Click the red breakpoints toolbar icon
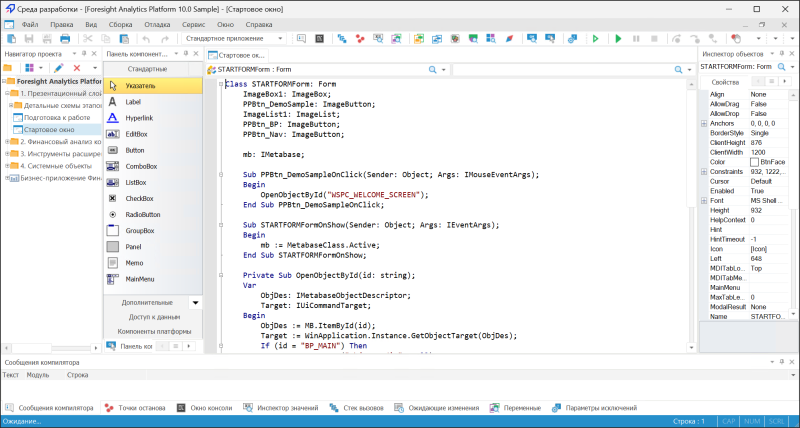 [x=360, y=39]
